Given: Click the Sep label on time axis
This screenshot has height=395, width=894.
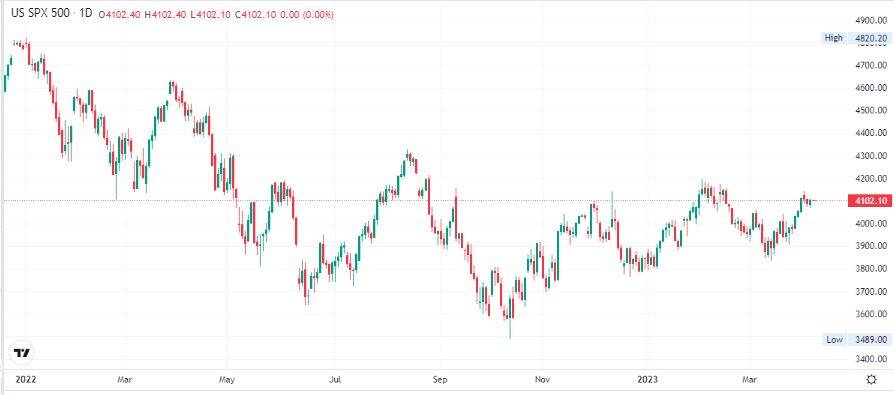Looking at the screenshot, I should pyautogui.click(x=440, y=379).
